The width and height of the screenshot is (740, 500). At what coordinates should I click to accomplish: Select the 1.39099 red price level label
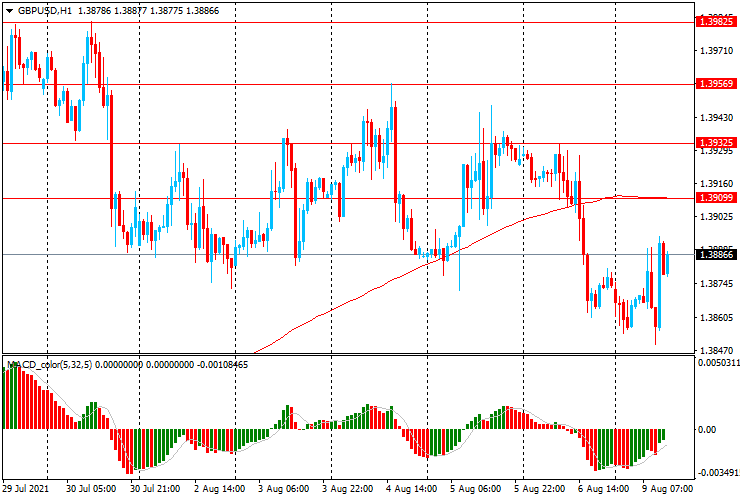[x=716, y=197]
